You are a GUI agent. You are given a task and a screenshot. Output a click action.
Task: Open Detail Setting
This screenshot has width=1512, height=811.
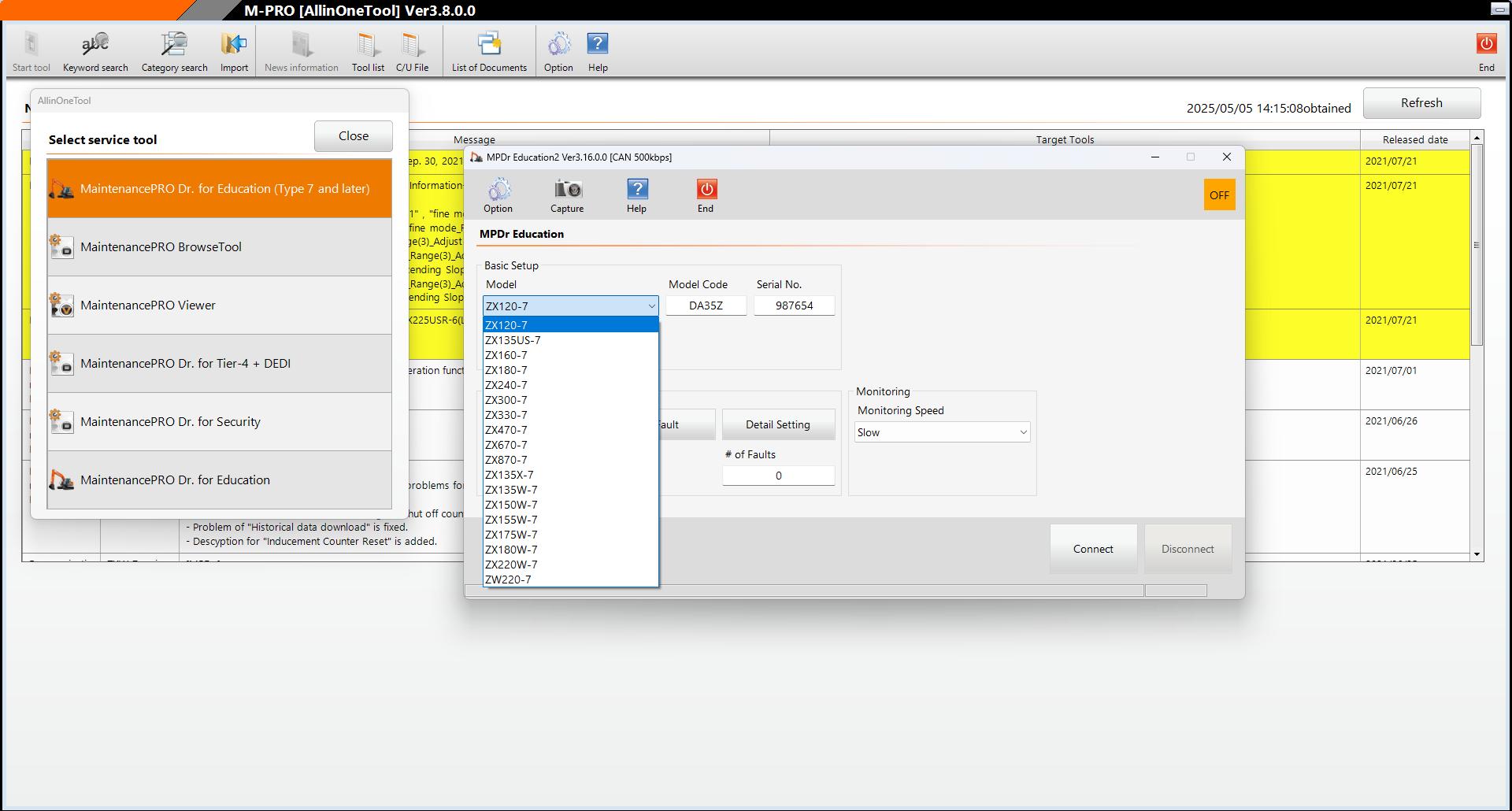pyautogui.click(x=778, y=424)
